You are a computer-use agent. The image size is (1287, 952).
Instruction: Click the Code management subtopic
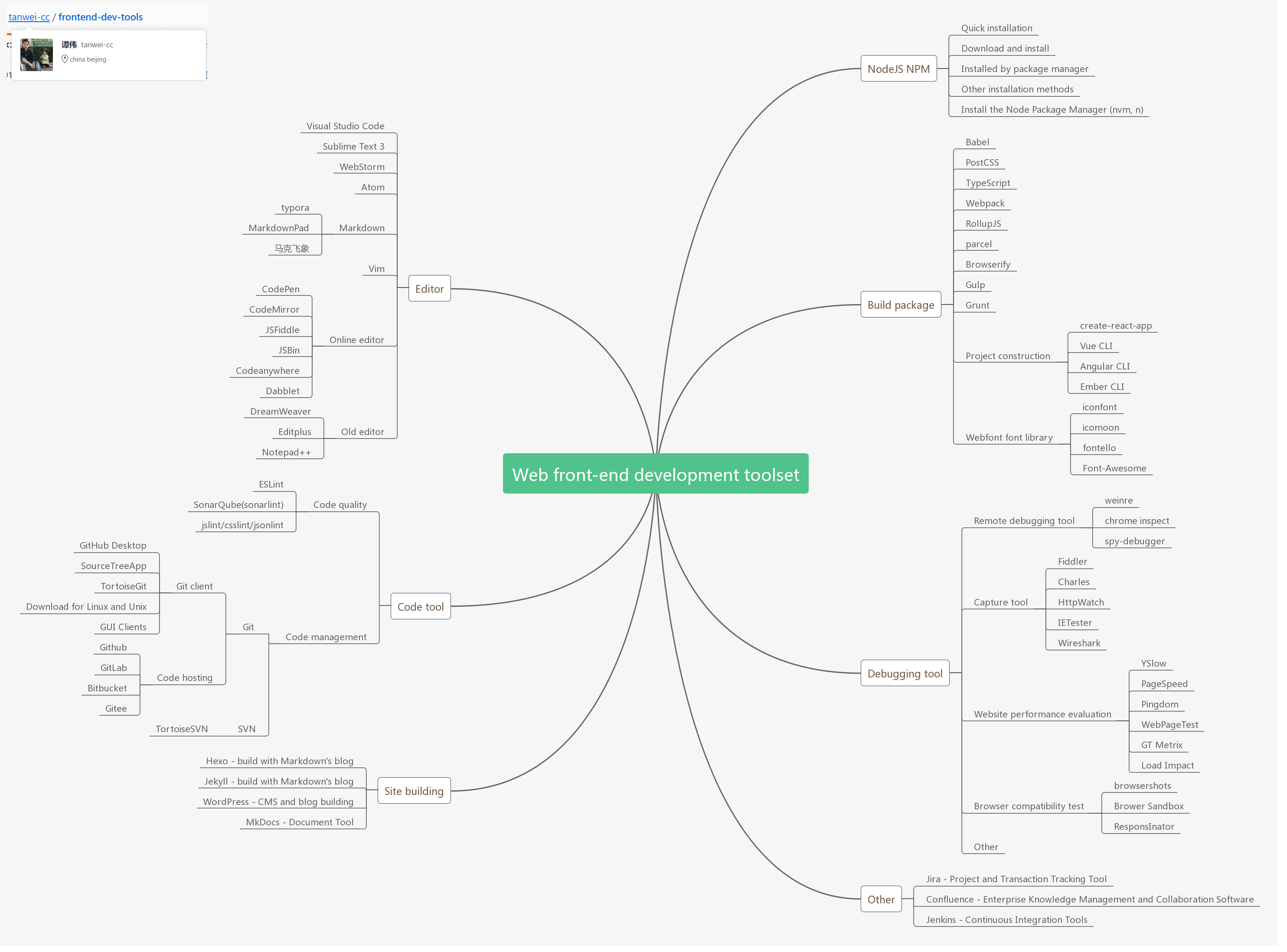[x=328, y=641]
